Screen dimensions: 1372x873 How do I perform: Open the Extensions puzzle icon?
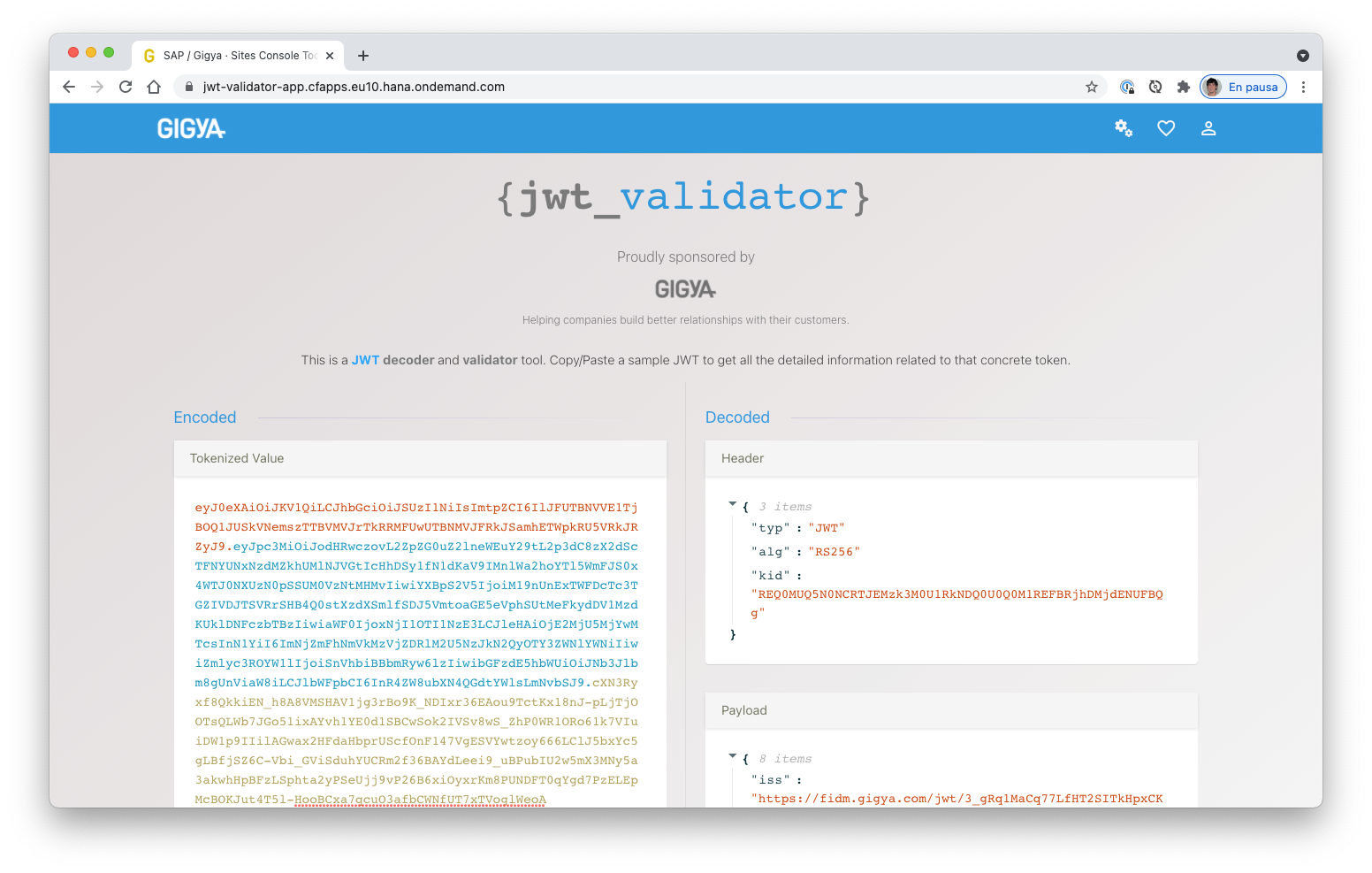pyautogui.click(x=1184, y=87)
